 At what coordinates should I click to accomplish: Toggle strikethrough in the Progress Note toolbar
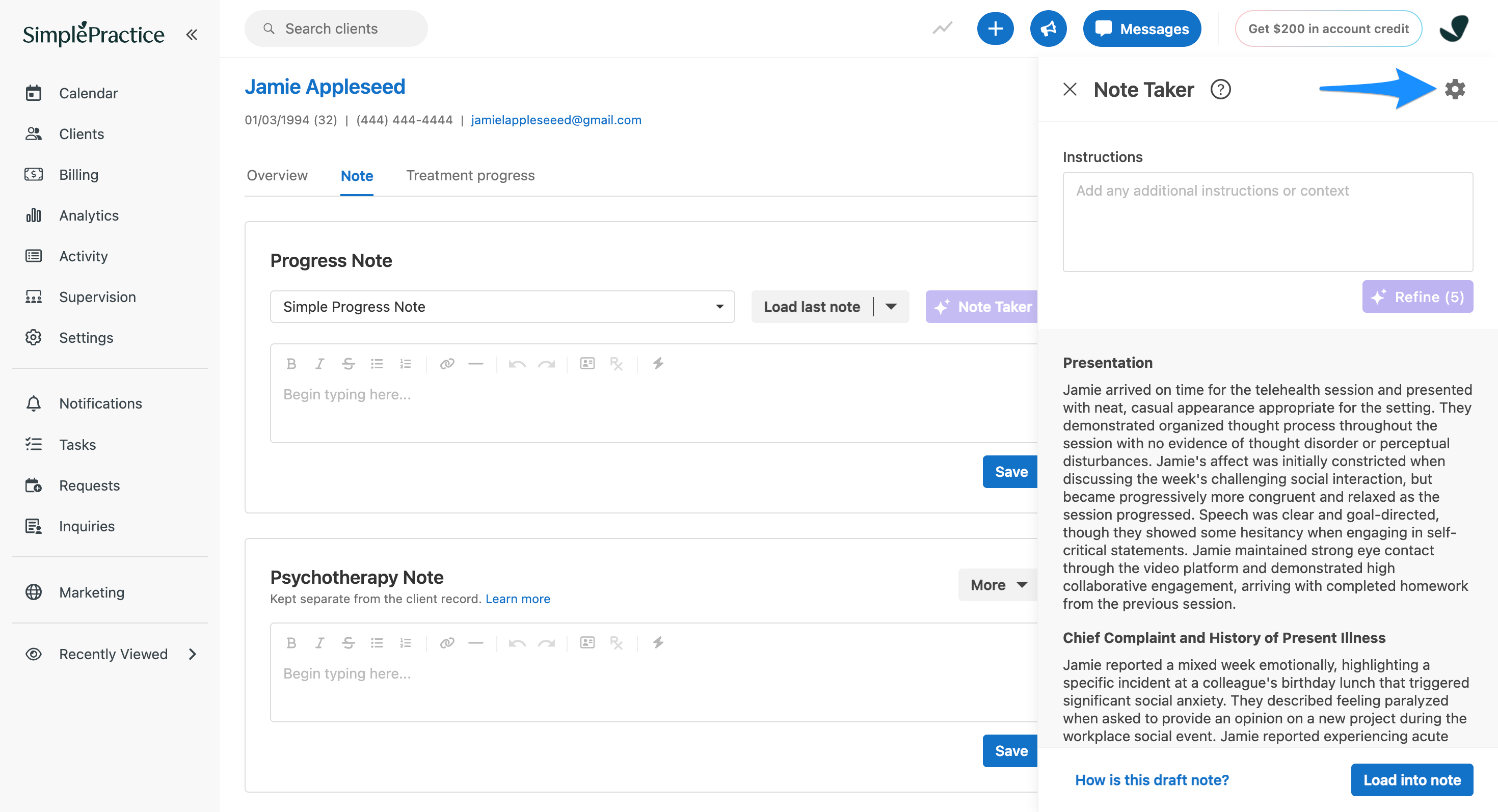(347, 363)
